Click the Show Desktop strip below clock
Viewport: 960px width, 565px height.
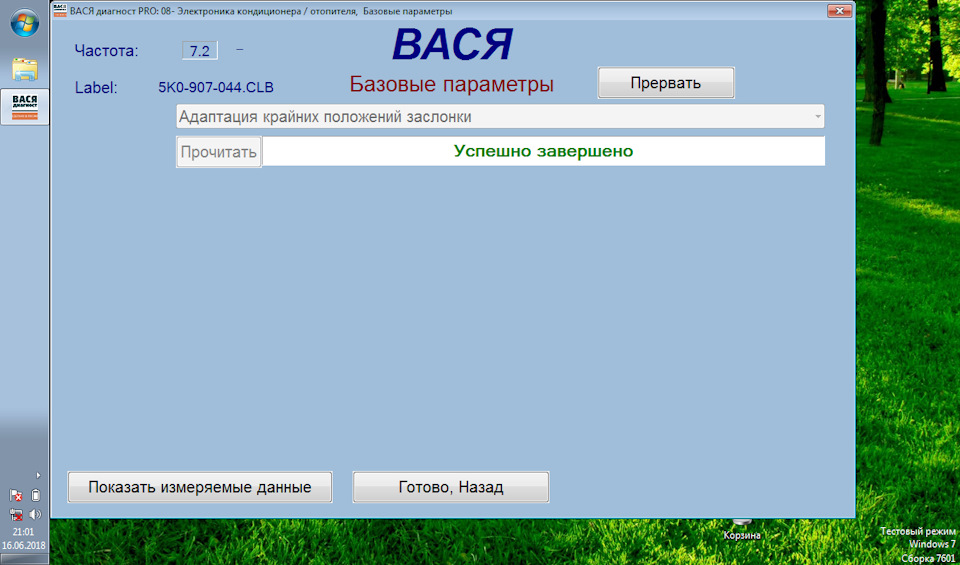pos(25,559)
